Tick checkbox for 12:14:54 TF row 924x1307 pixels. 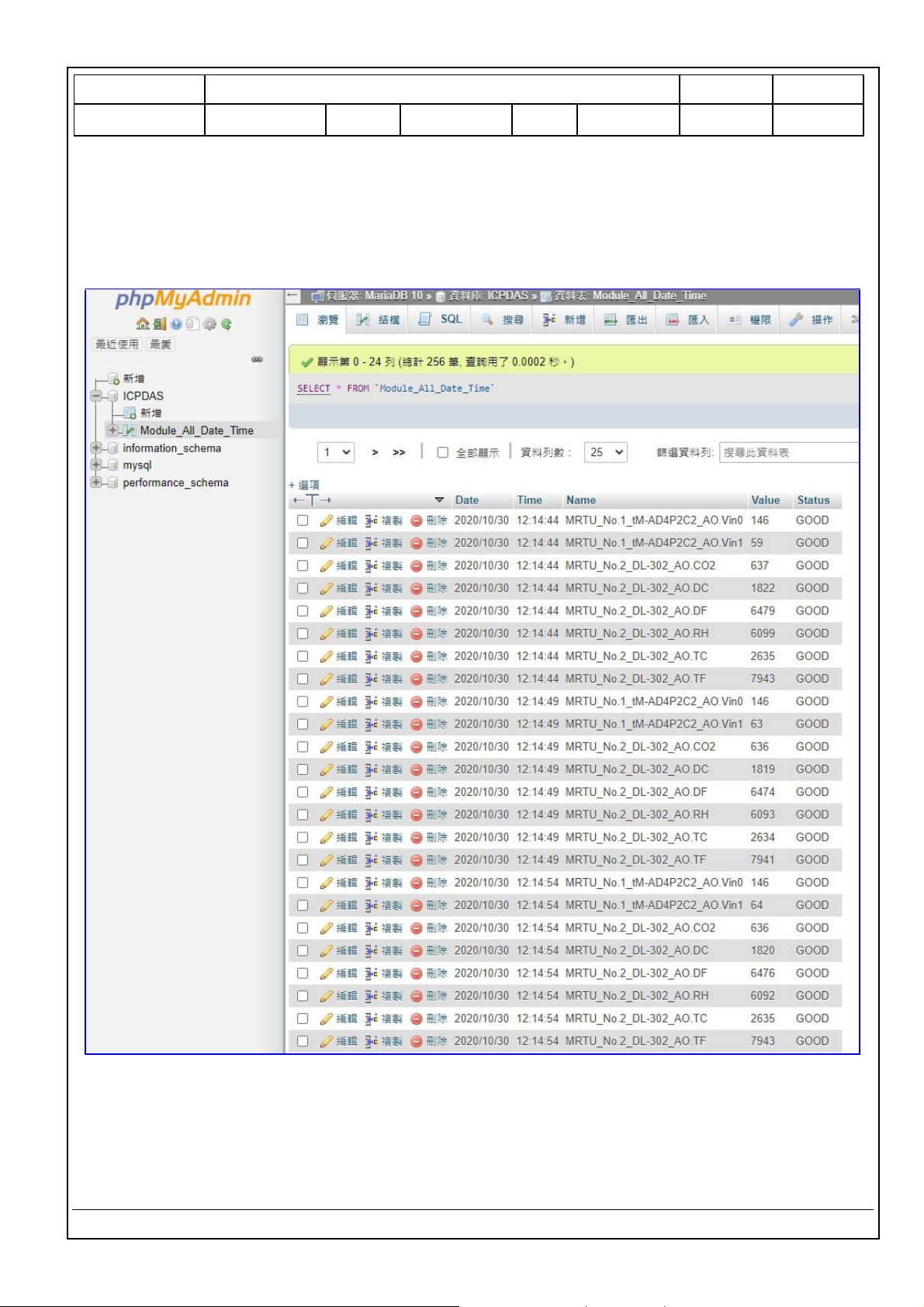pyautogui.click(x=303, y=1041)
